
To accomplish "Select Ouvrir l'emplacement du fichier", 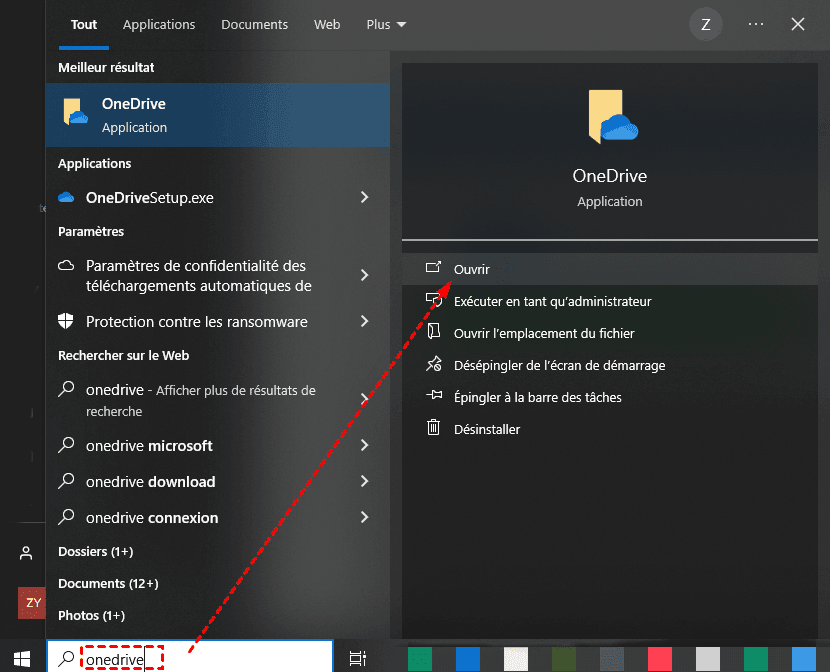I will pos(610,333).
